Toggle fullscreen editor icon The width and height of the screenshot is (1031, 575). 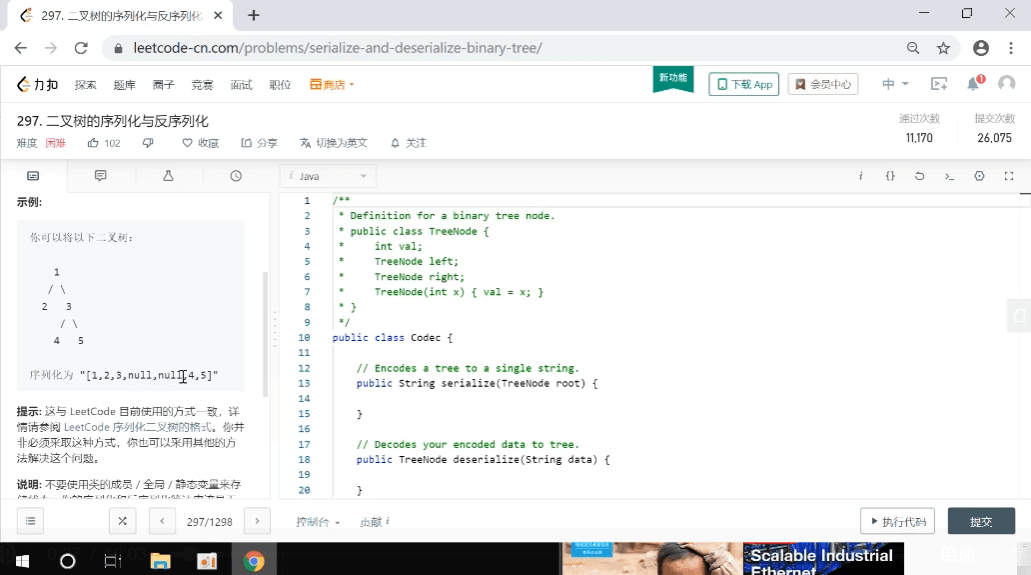click(1009, 176)
